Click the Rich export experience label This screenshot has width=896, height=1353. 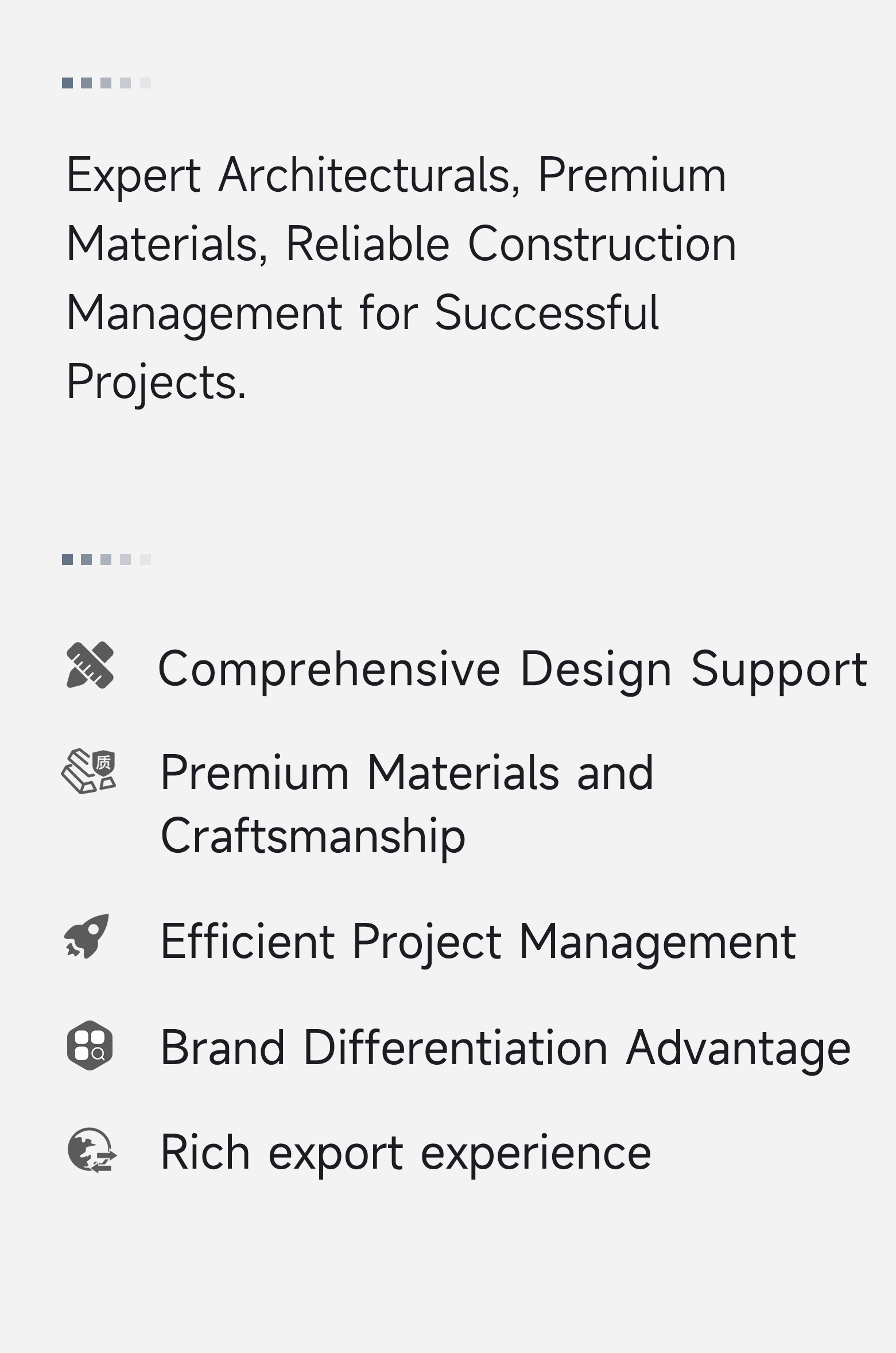pos(405,1152)
